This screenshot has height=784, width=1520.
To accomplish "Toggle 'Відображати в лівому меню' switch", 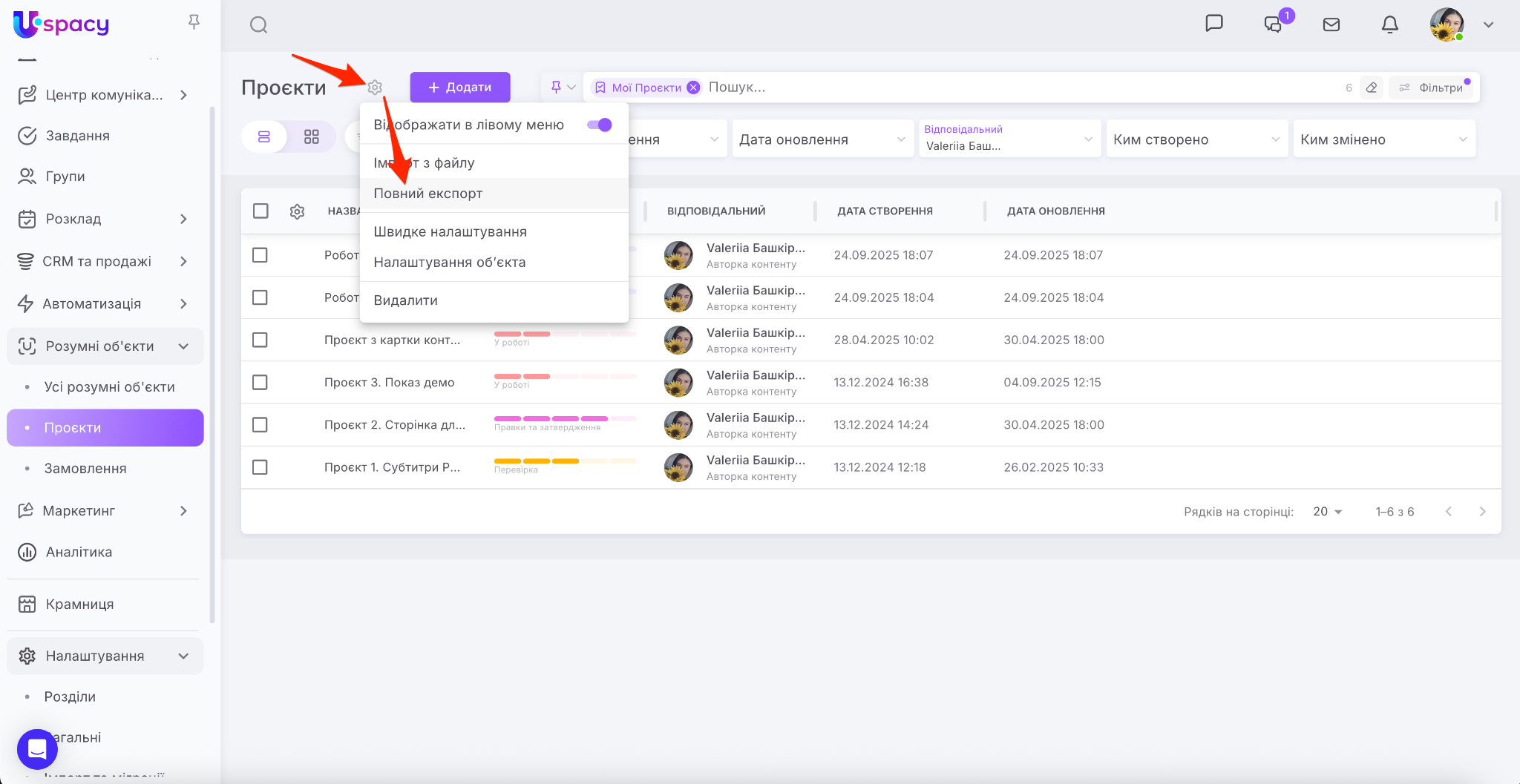I will (x=599, y=125).
